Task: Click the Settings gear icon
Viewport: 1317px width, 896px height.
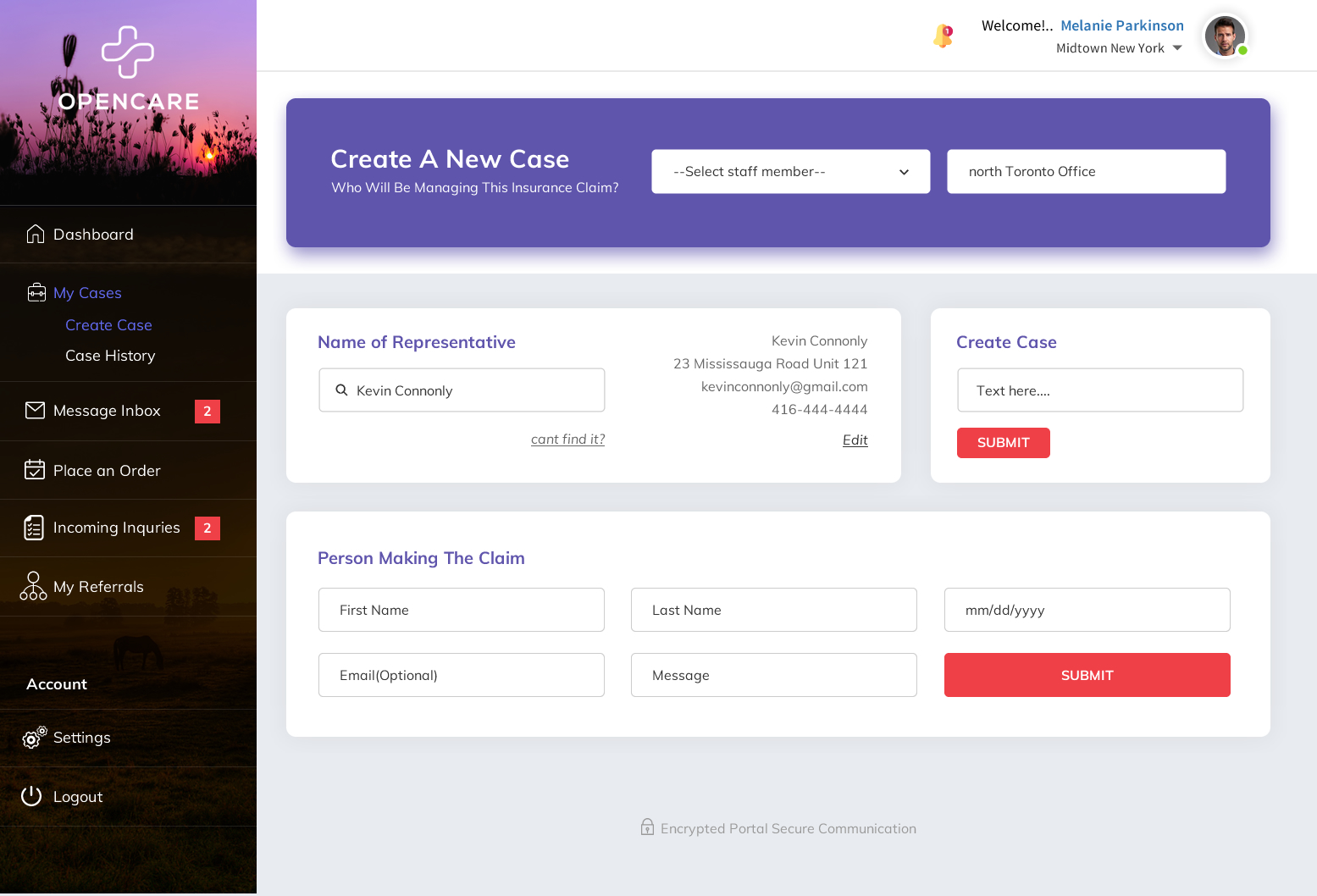Action: (34, 738)
